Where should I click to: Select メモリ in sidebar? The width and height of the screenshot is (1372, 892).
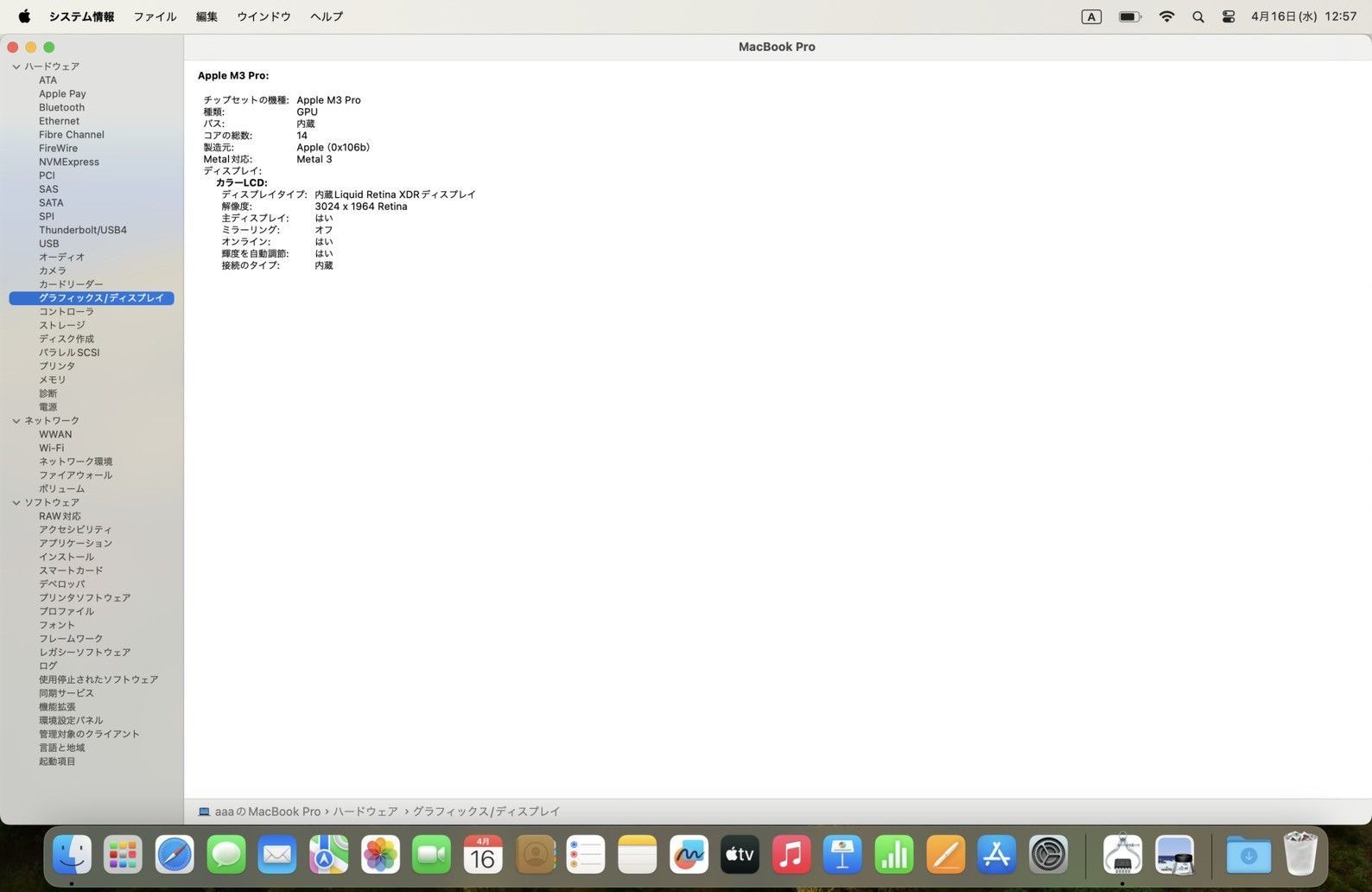pos(52,379)
